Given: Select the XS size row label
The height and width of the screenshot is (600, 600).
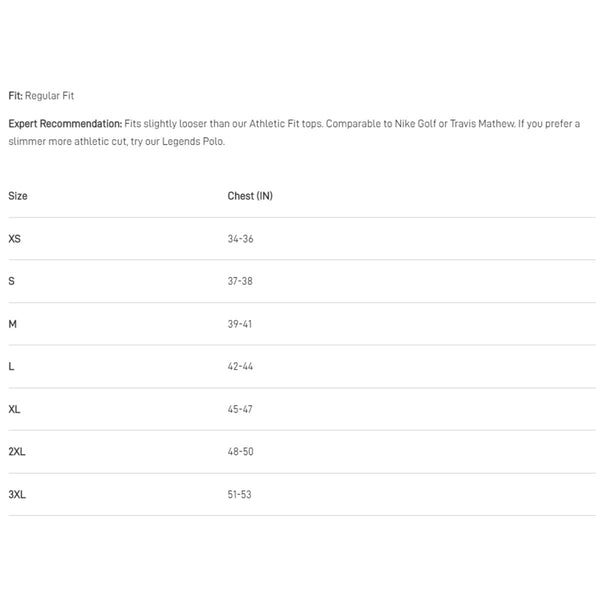Looking at the screenshot, I should (14, 239).
